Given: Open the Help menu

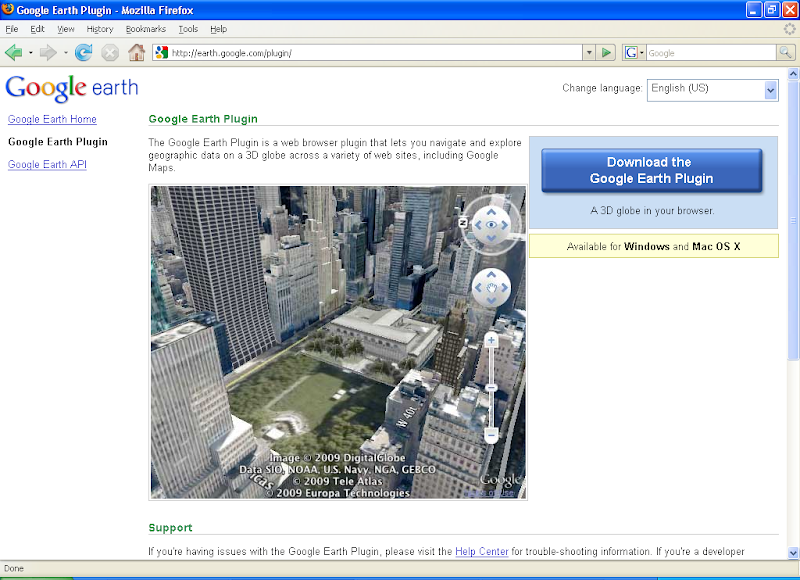Looking at the screenshot, I should point(218,29).
